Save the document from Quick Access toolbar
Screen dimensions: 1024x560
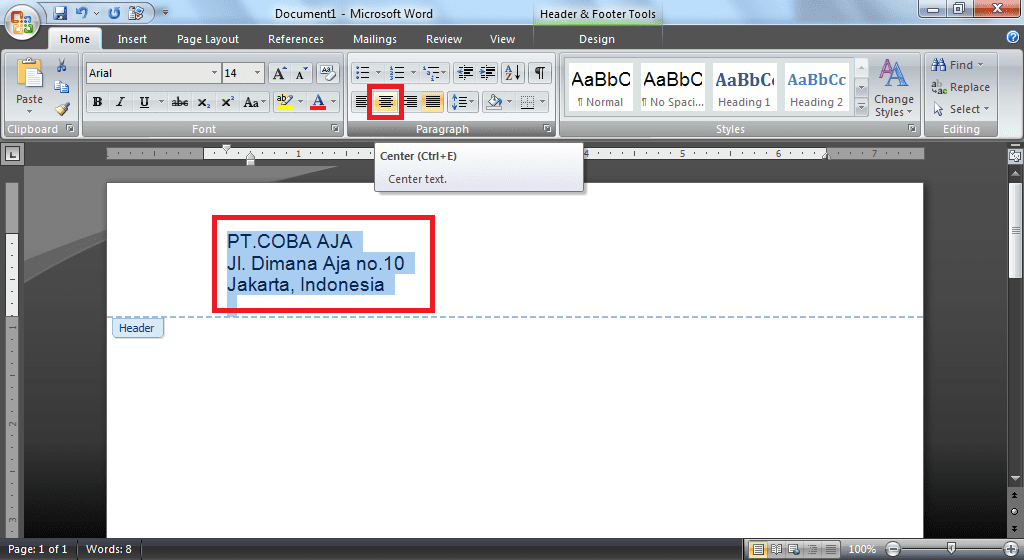pyautogui.click(x=60, y=12)
